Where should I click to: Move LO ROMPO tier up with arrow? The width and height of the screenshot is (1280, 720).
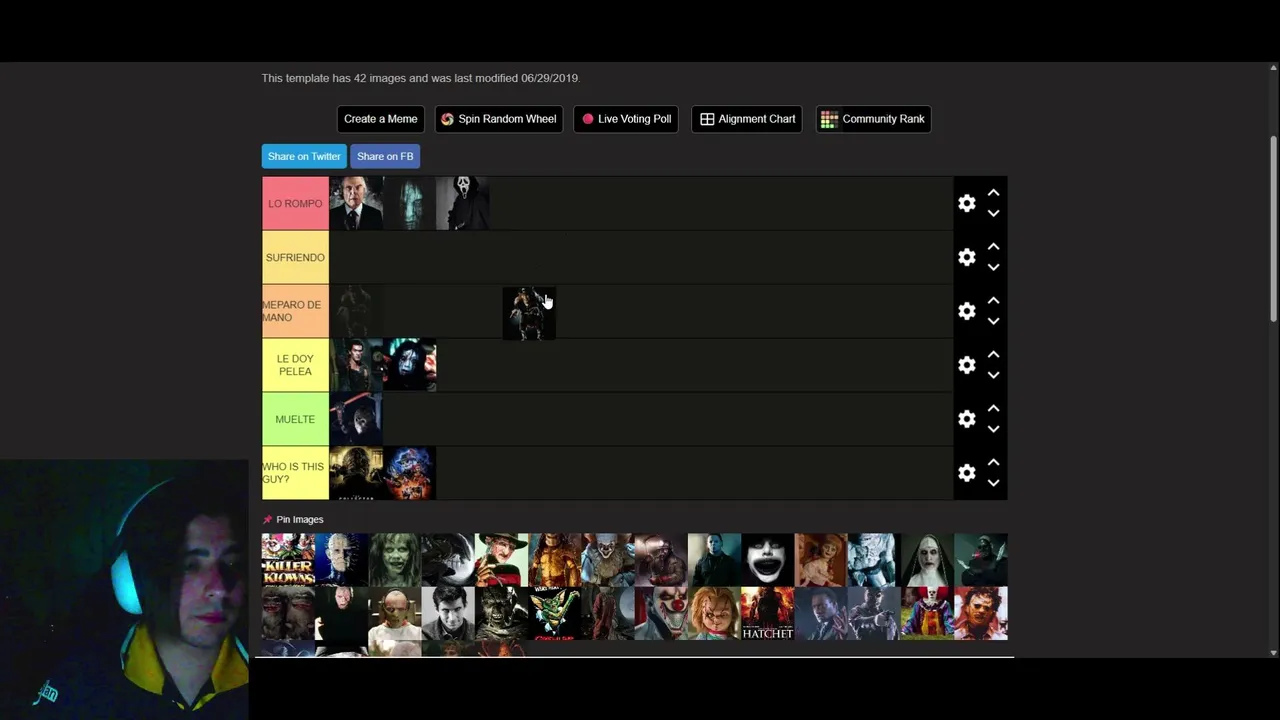(x=993, y=193)
